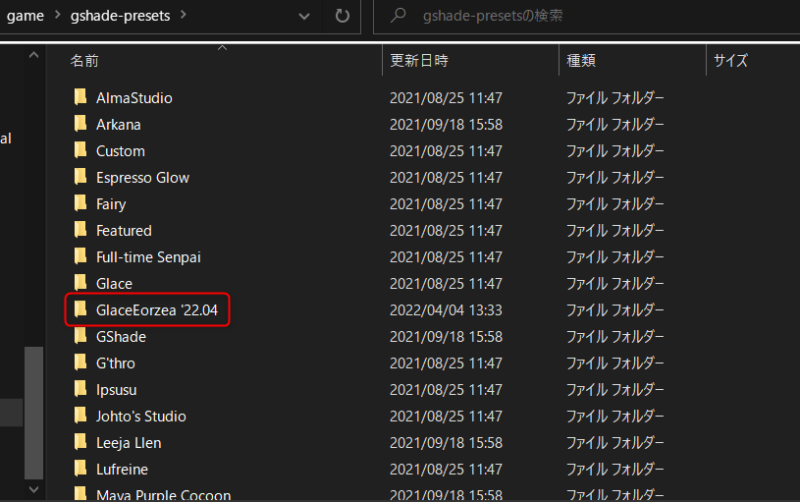Select the GlaceEorzea '22.04 folder name
Image resolution: width=800 pixels, height=502 pixels.
pos(157,310)
